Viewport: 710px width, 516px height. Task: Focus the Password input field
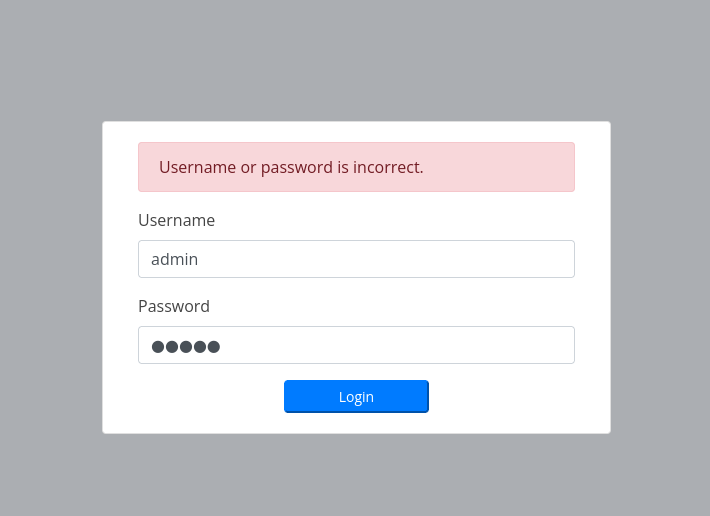[x=356, y=345]
